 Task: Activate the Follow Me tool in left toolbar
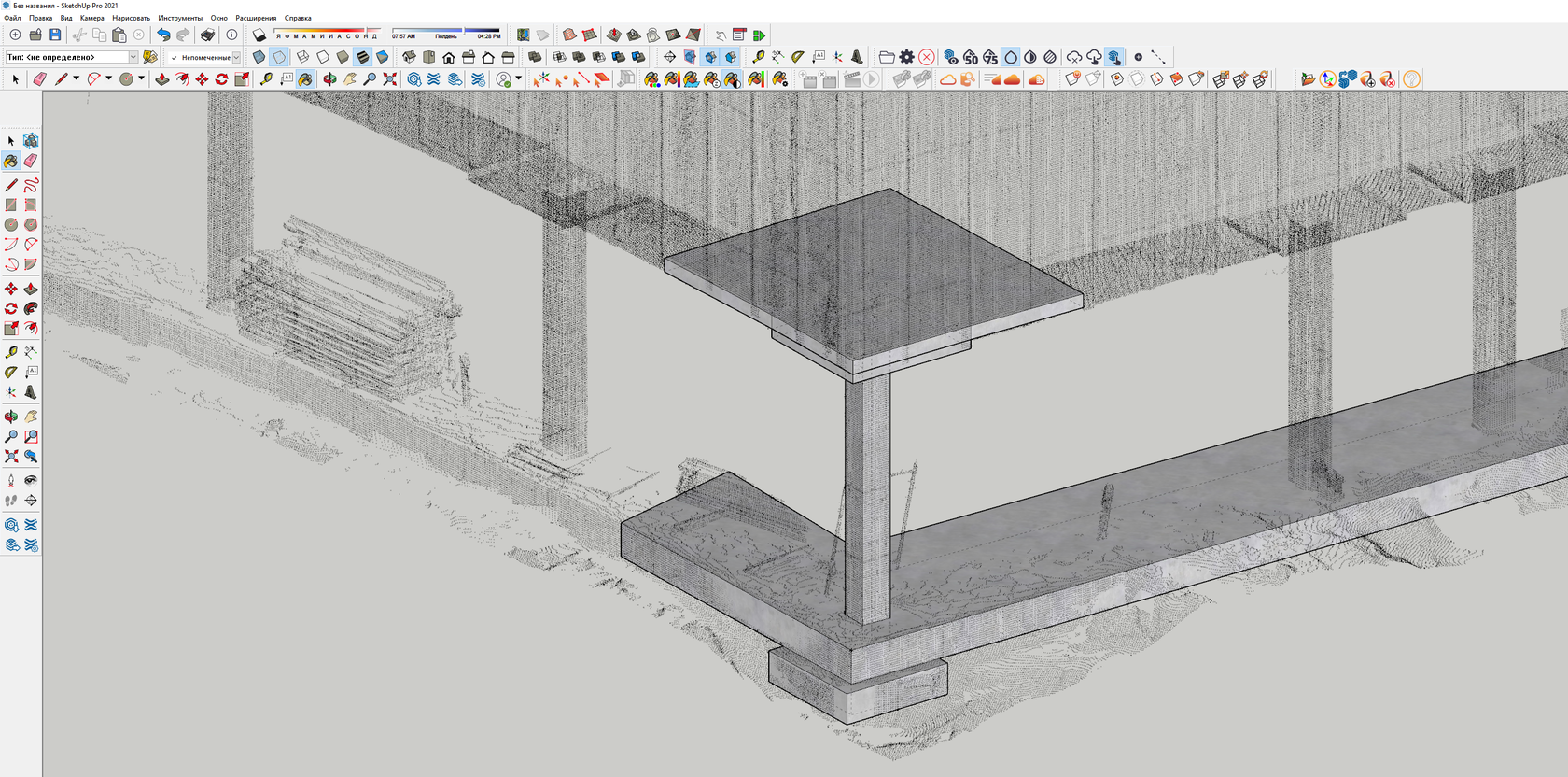pyautogui.click(x=31, y=308)
